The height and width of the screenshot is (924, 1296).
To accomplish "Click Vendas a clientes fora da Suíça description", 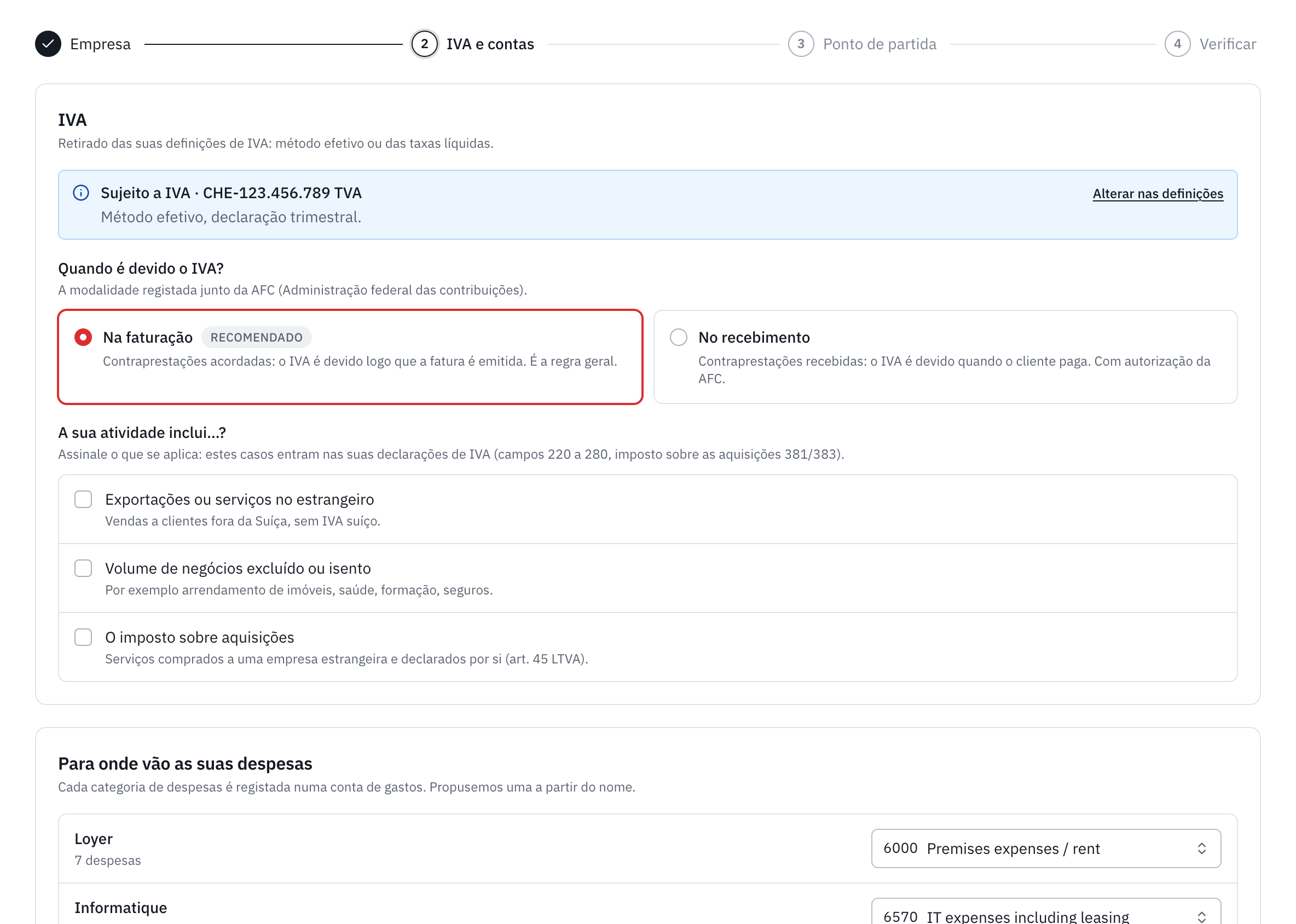I will [242, 521].
